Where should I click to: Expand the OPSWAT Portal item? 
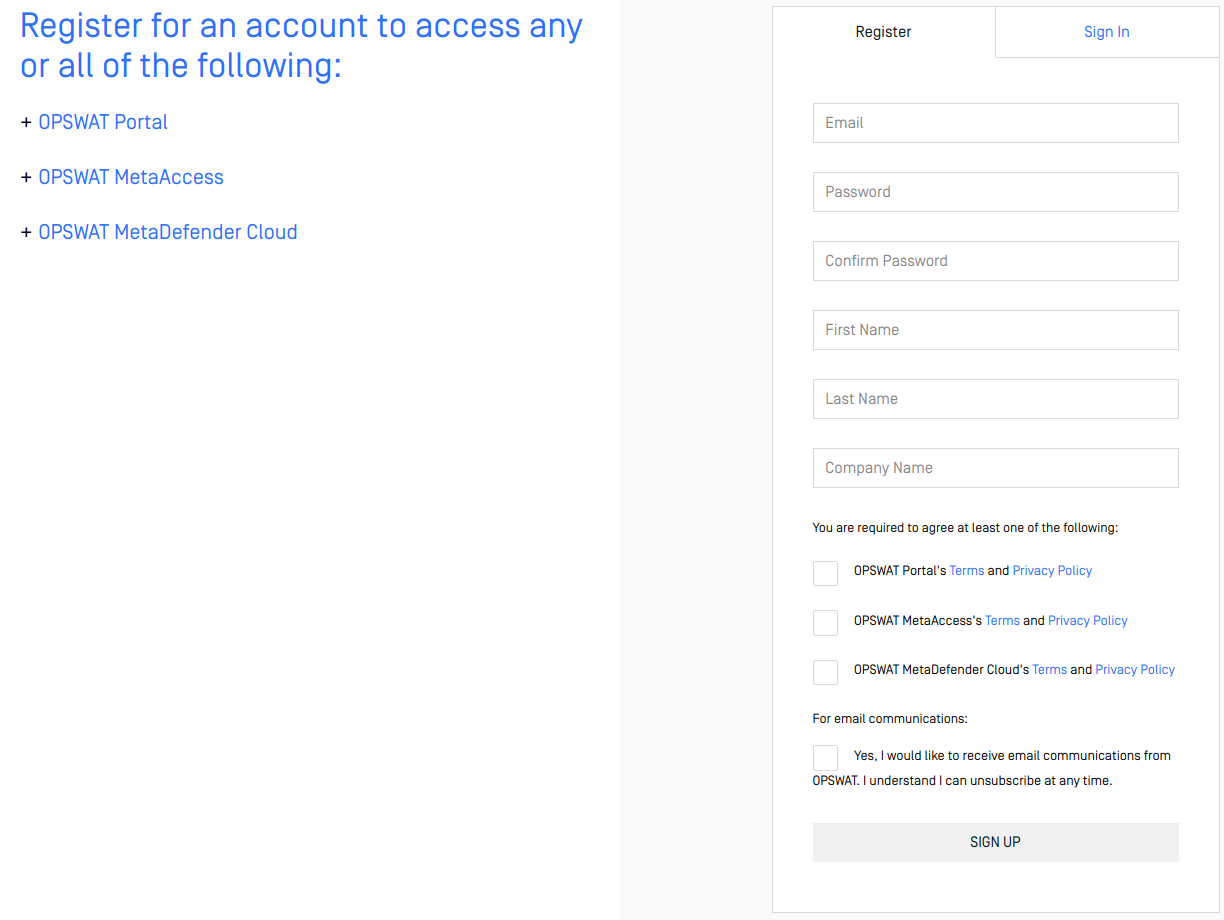(x=94, y=122)
